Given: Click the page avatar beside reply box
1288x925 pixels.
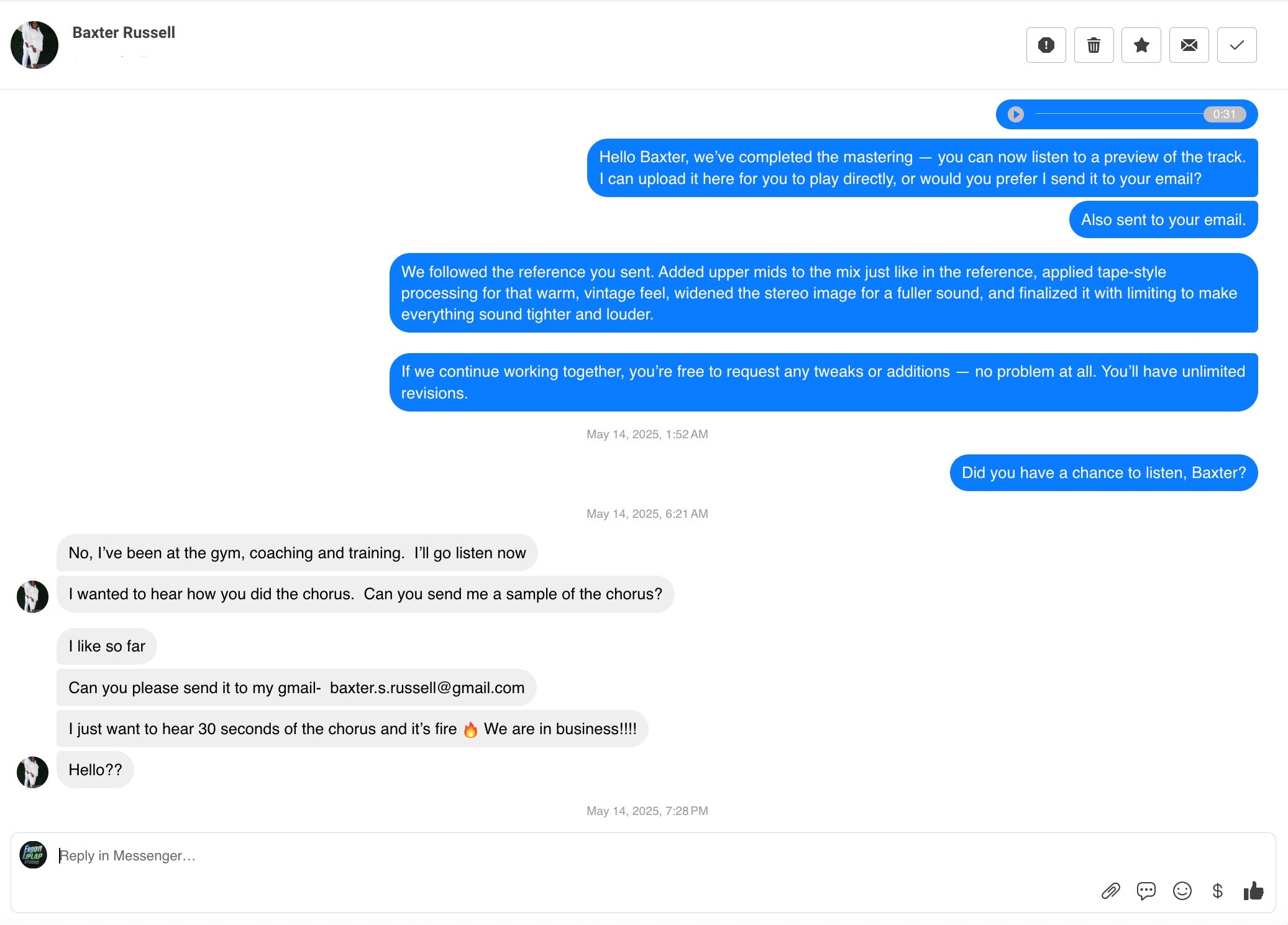Looking at the screenshot, I should [33, 855].
